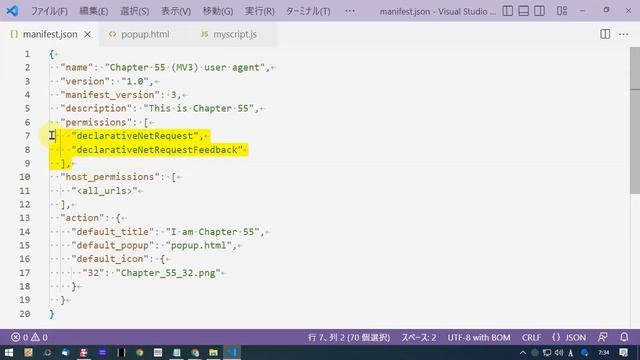Click "declarativeNetRequestFeedback" on line 8
The width and height of the screenshot is (640, 360).
157,150
